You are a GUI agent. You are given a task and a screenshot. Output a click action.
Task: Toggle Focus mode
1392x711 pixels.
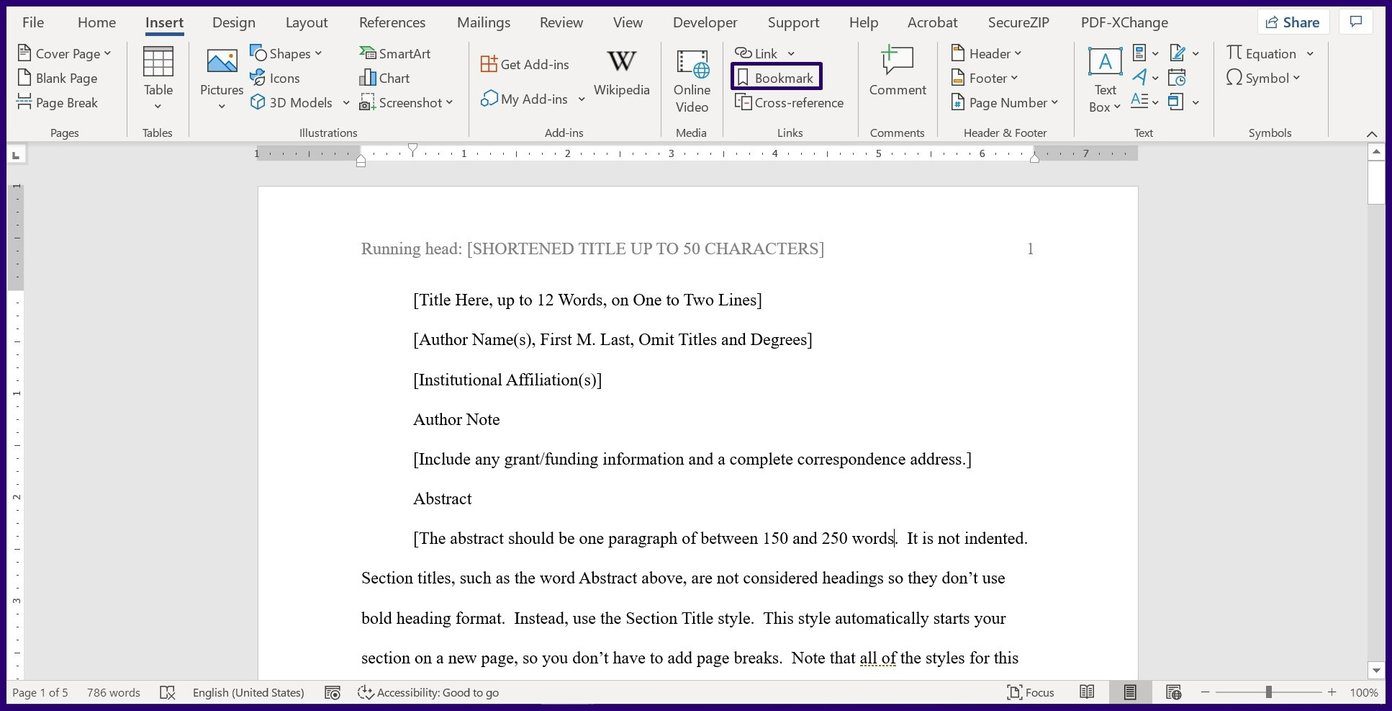click(x=1030, y=692)
